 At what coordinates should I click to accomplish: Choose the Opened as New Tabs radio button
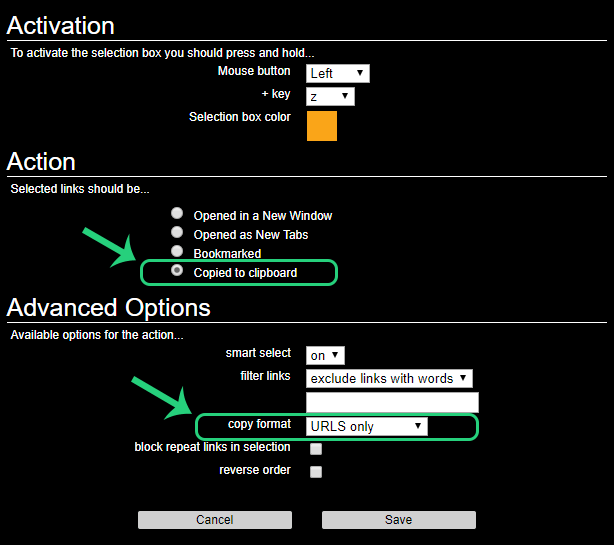tap(177, 233)
